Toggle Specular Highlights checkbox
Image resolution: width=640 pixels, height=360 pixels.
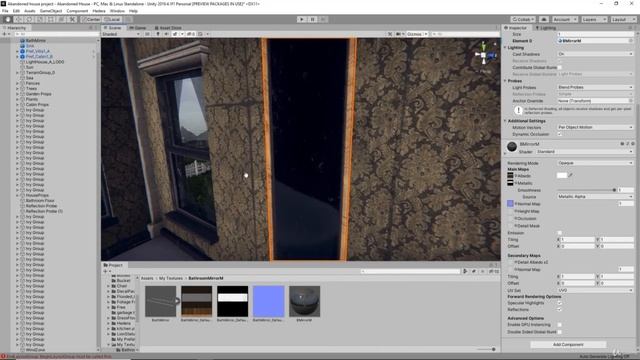point(560,303)
